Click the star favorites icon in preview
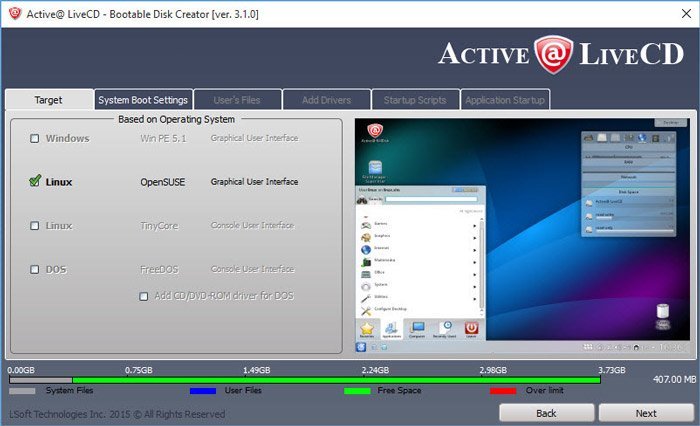Image resolution: width=700 pixels, height=426 pixels. (367, 329)
